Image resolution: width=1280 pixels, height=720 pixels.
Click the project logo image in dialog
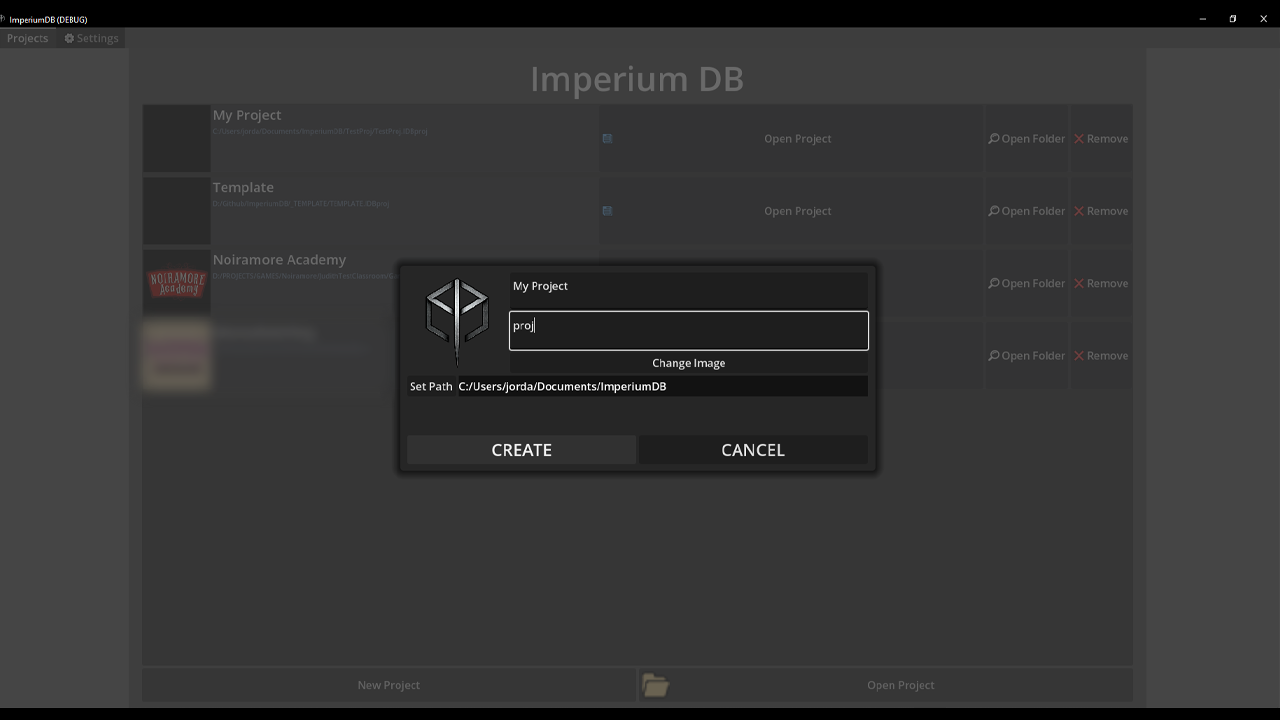pos(457,322)
